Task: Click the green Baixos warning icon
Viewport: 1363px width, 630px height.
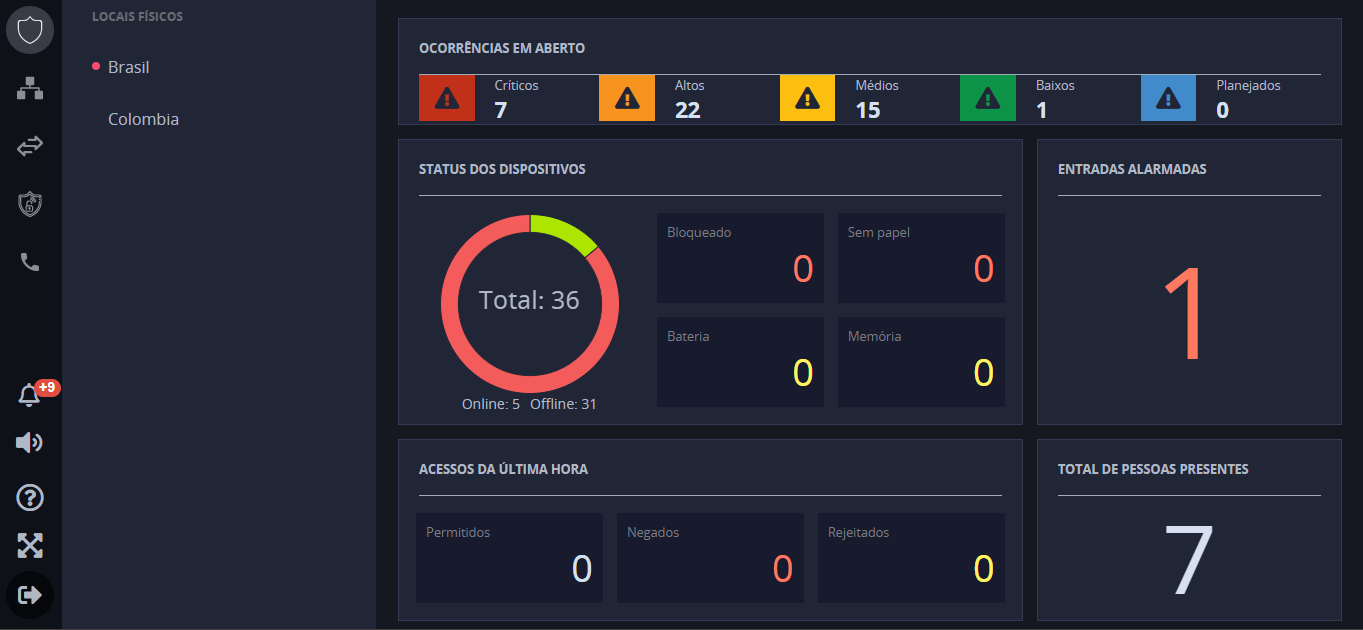Action: point(987,98)
